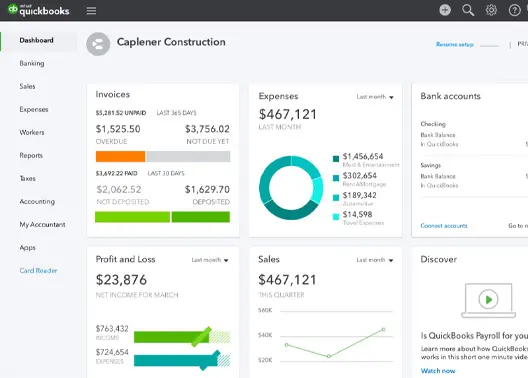This screenshot has width=528, height=378.
Task: Click the expenses donut chart
Action: pyautogui.click(x=291, y=187)
